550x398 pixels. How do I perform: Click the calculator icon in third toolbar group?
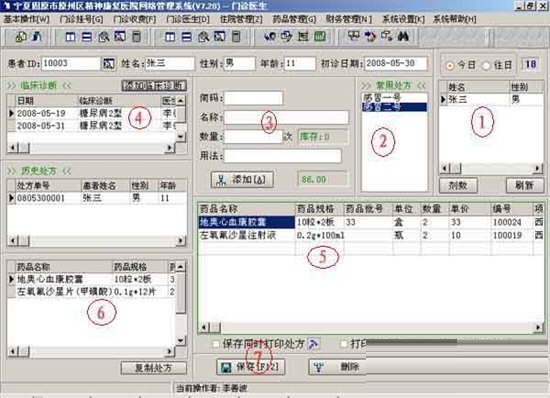pos(236,36)
